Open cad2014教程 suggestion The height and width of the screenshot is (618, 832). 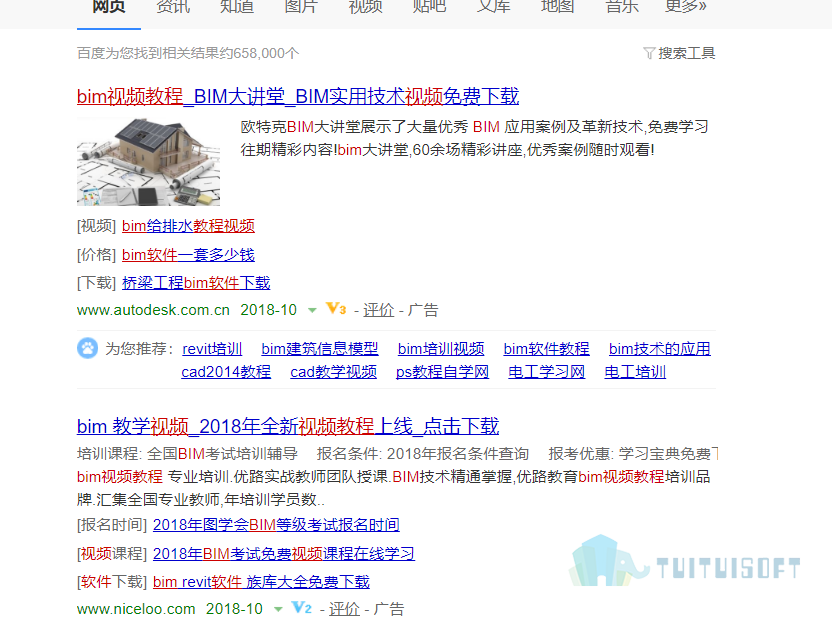click(x=226, y=372)
